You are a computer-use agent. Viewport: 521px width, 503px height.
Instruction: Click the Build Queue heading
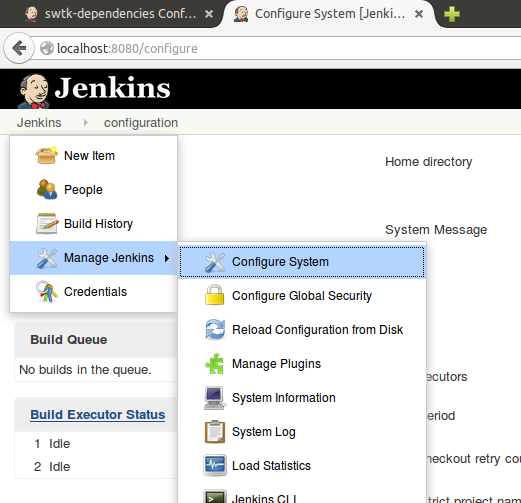69,340
